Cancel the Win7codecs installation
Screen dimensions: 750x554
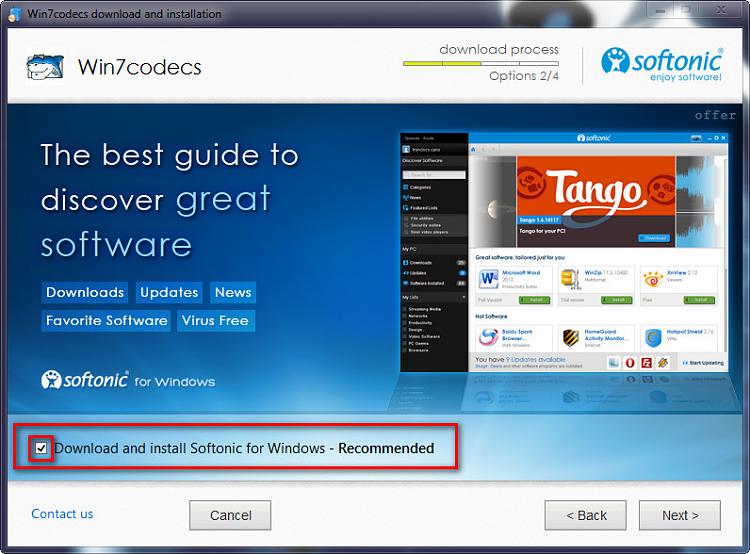[230, 515]
